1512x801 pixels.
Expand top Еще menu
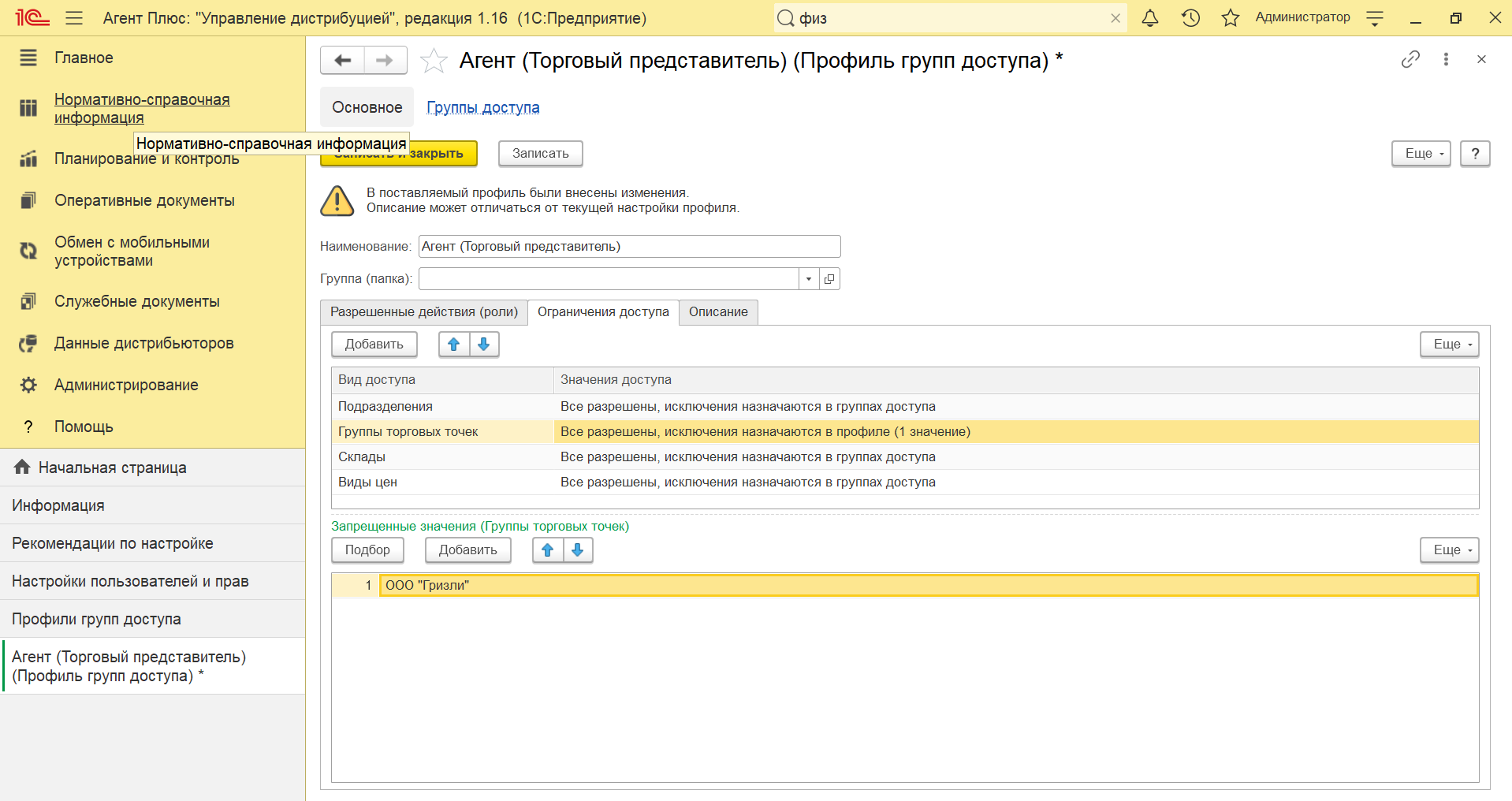tap(1421, 154)
